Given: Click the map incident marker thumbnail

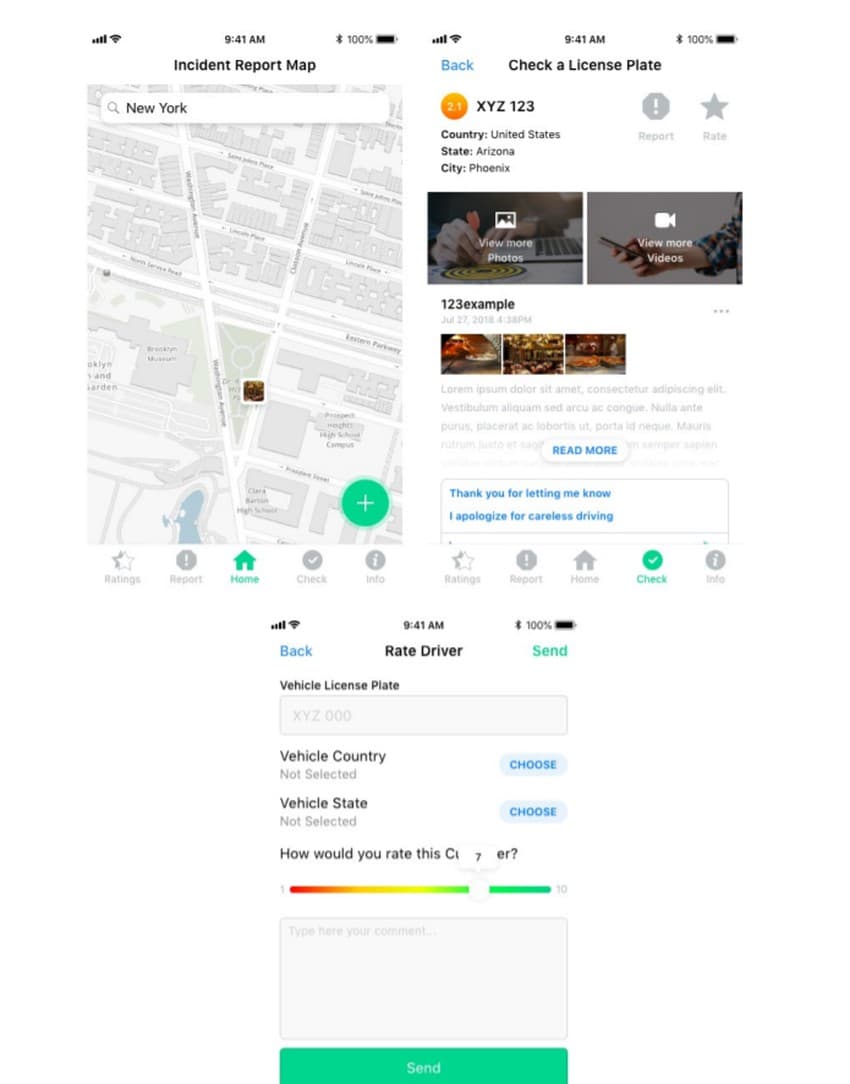Looking at the screenshot, I should click(254, 391).
